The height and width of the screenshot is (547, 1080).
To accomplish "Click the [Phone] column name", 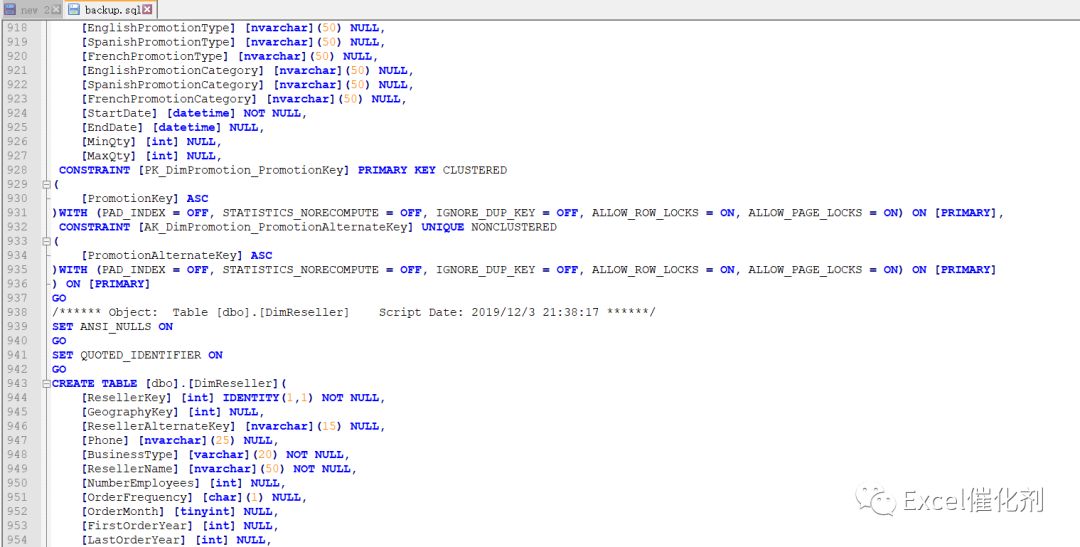I will point(105,440).
